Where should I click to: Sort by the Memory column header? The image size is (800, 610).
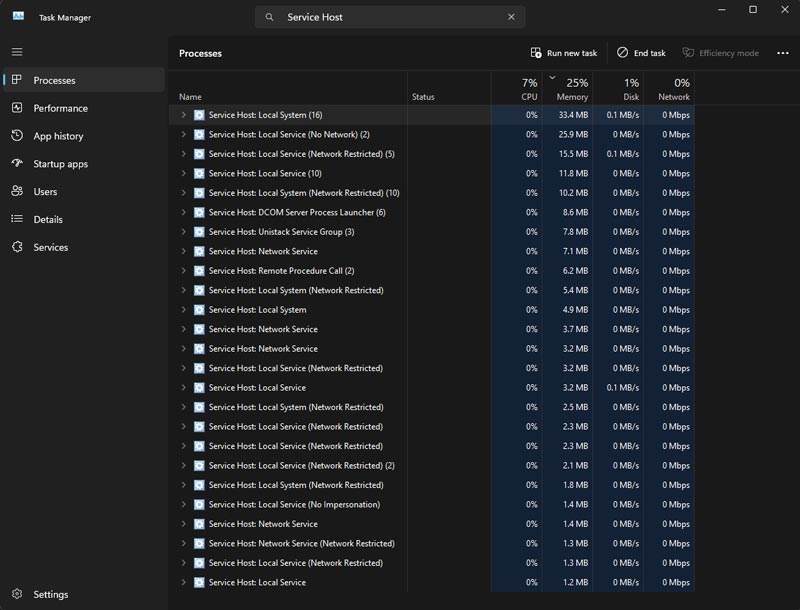click(567, 89)
